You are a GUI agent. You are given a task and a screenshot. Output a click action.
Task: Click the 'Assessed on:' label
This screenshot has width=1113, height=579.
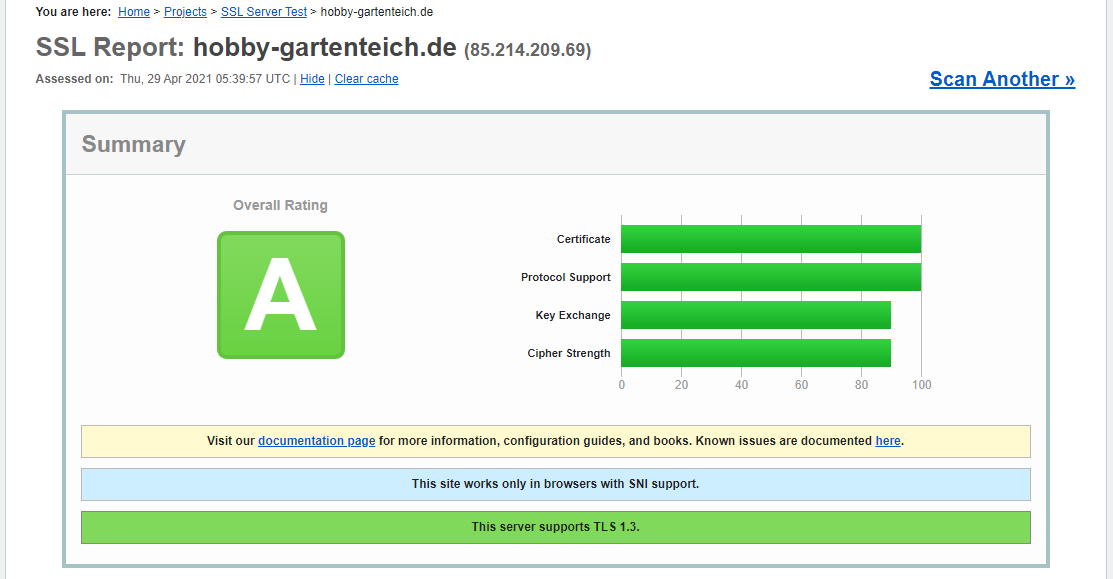75,79
